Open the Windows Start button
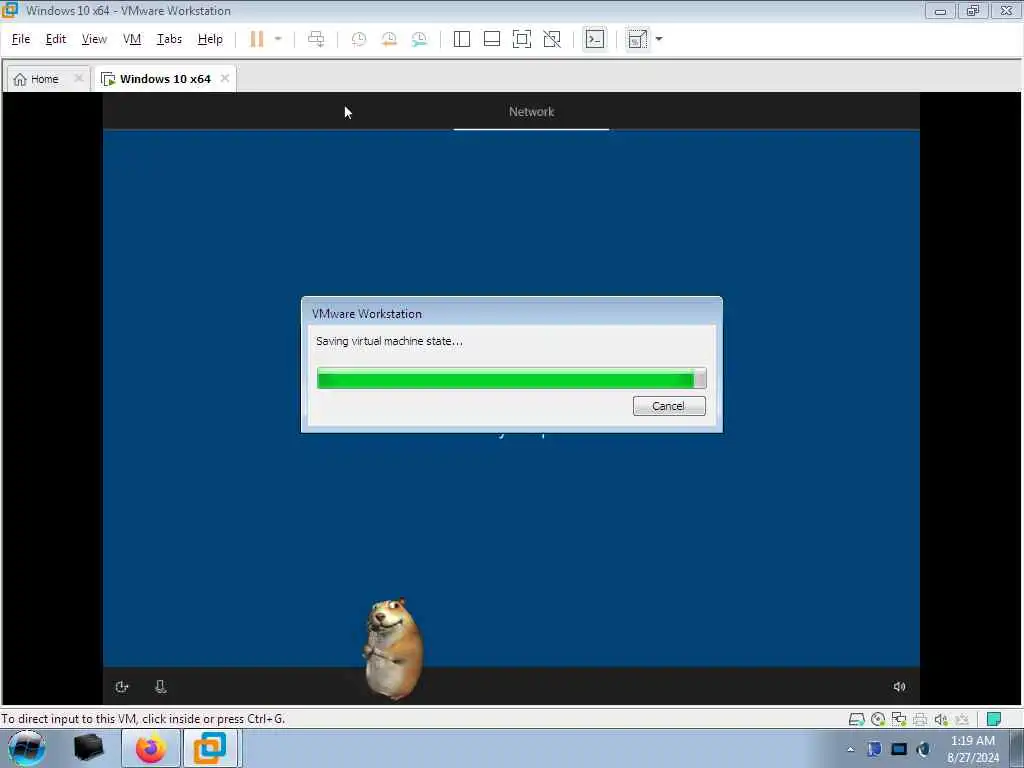Viewport: 1024px width, 768px height. point(27,748)
